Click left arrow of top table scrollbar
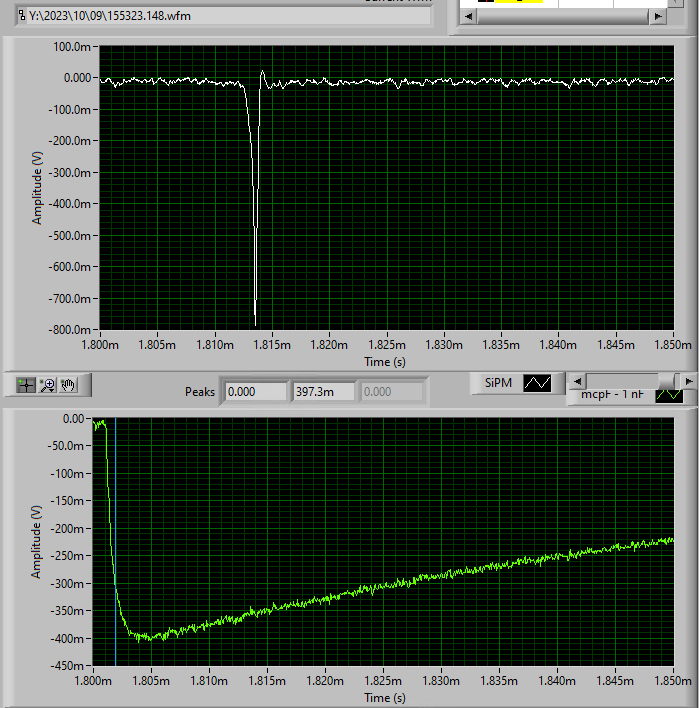The width and height of the screenshot is (699, 708). 469,17
